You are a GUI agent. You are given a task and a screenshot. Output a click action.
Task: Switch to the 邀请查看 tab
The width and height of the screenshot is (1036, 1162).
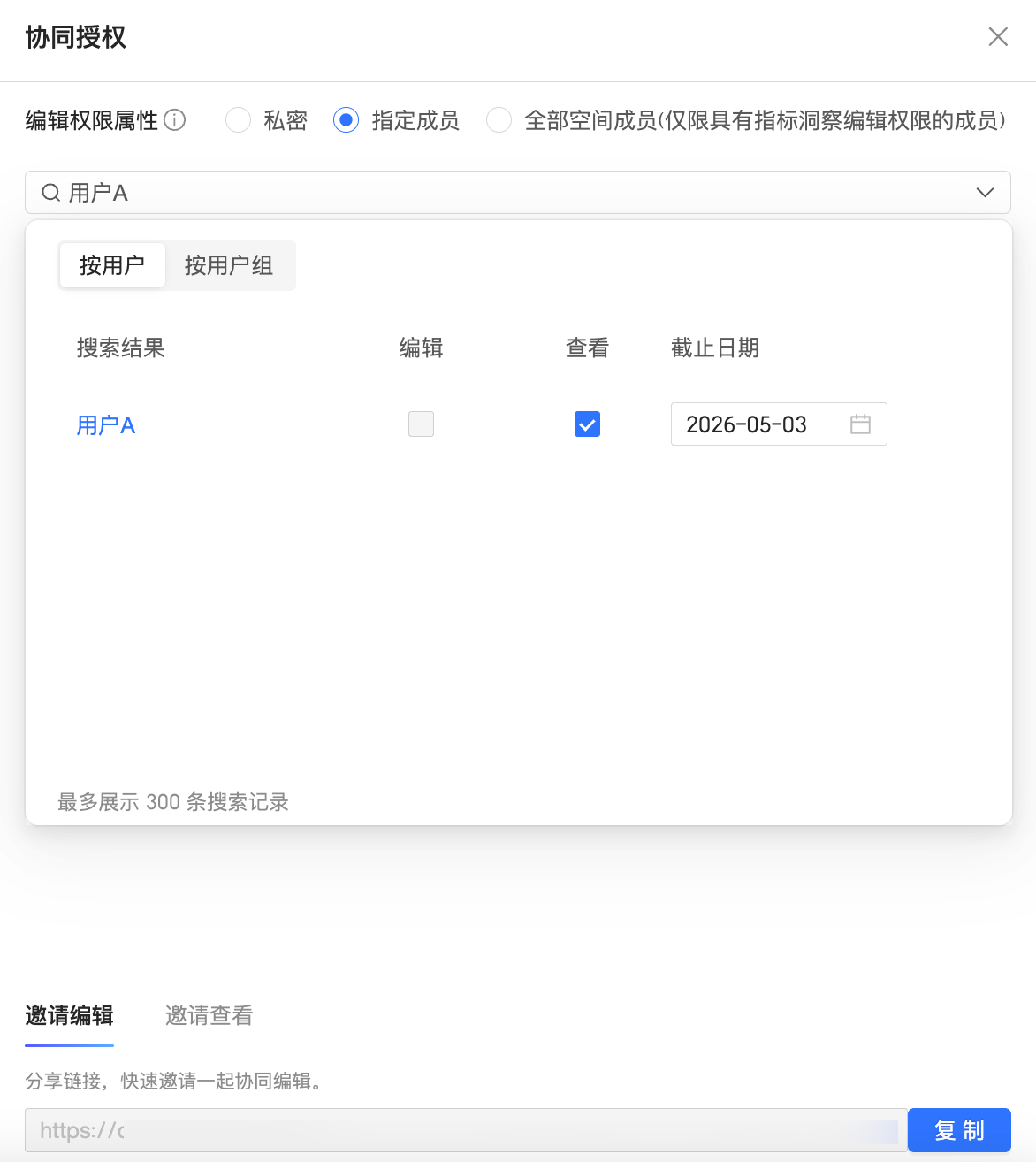(x=208, y=1016)
